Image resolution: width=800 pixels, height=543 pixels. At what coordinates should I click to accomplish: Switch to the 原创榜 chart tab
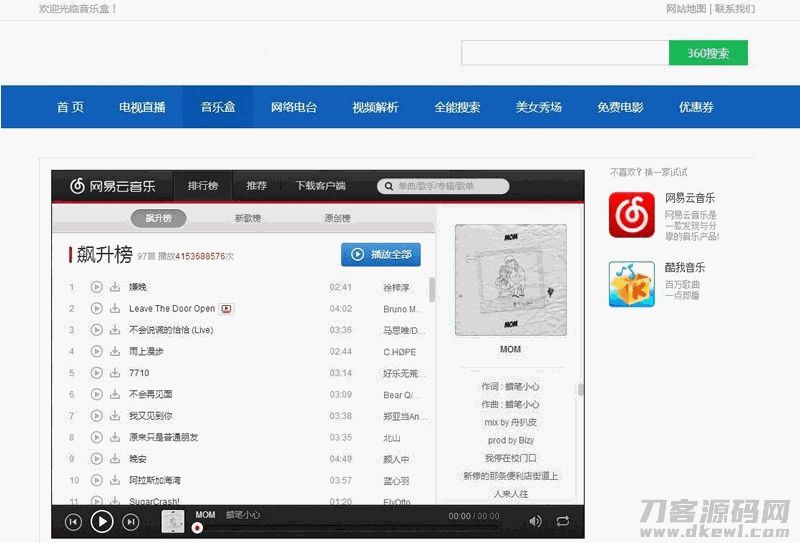point(337,218)
